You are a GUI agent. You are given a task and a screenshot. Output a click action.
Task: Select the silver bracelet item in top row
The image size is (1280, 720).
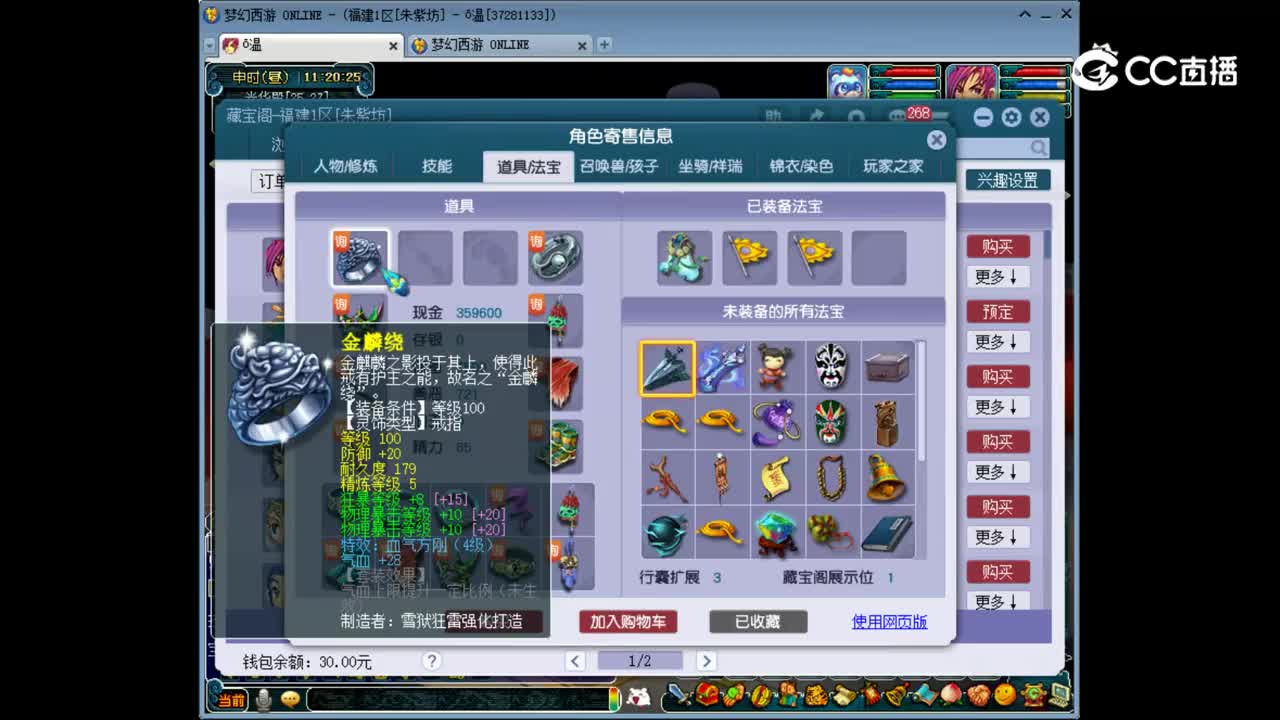tap(556, 258)
